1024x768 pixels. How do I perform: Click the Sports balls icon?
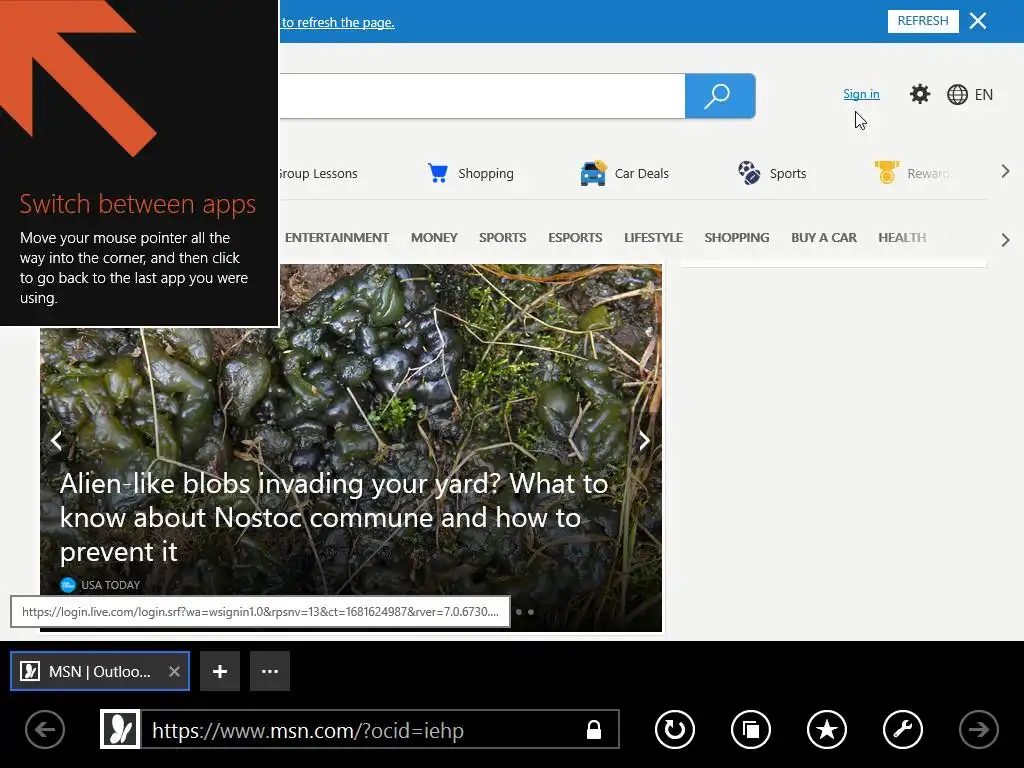coord(749,173)
